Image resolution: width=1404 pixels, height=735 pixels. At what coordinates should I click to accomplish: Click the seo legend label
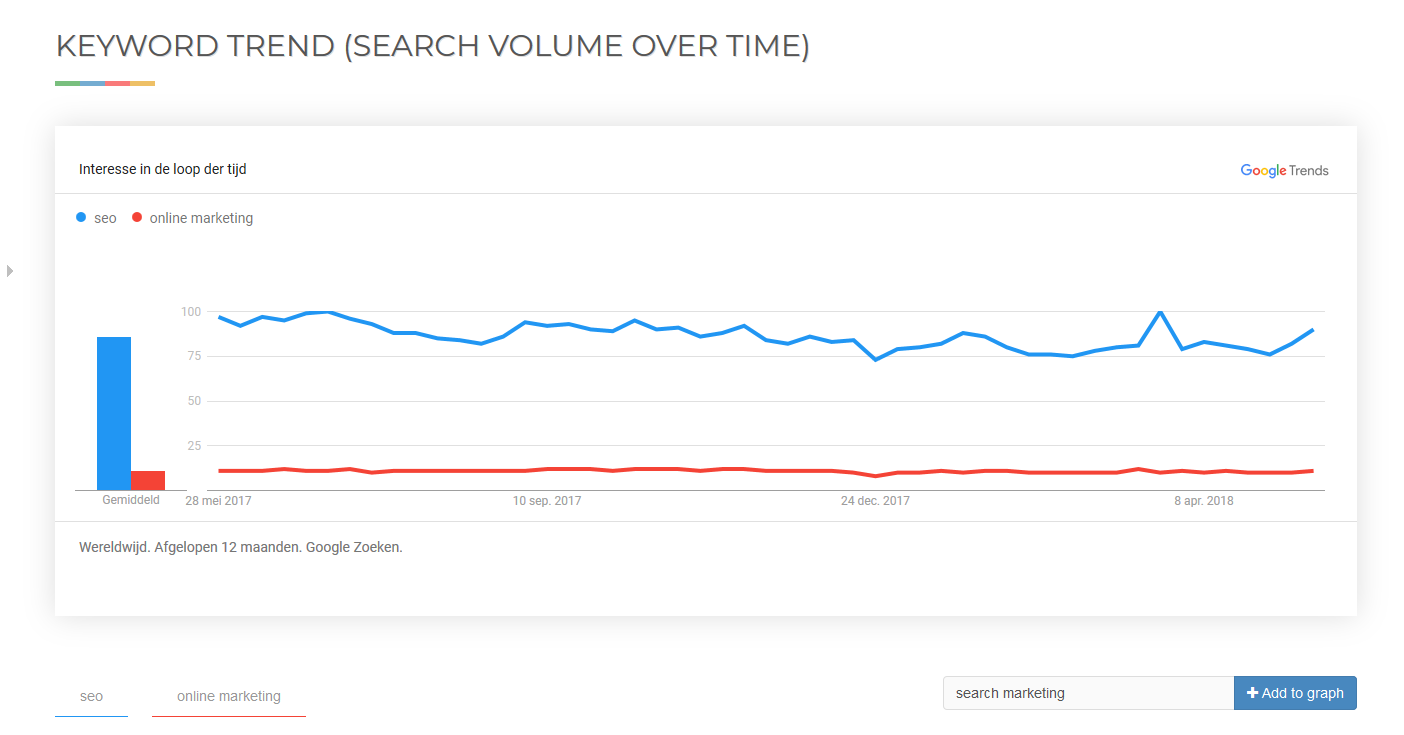tap(105, 218)
